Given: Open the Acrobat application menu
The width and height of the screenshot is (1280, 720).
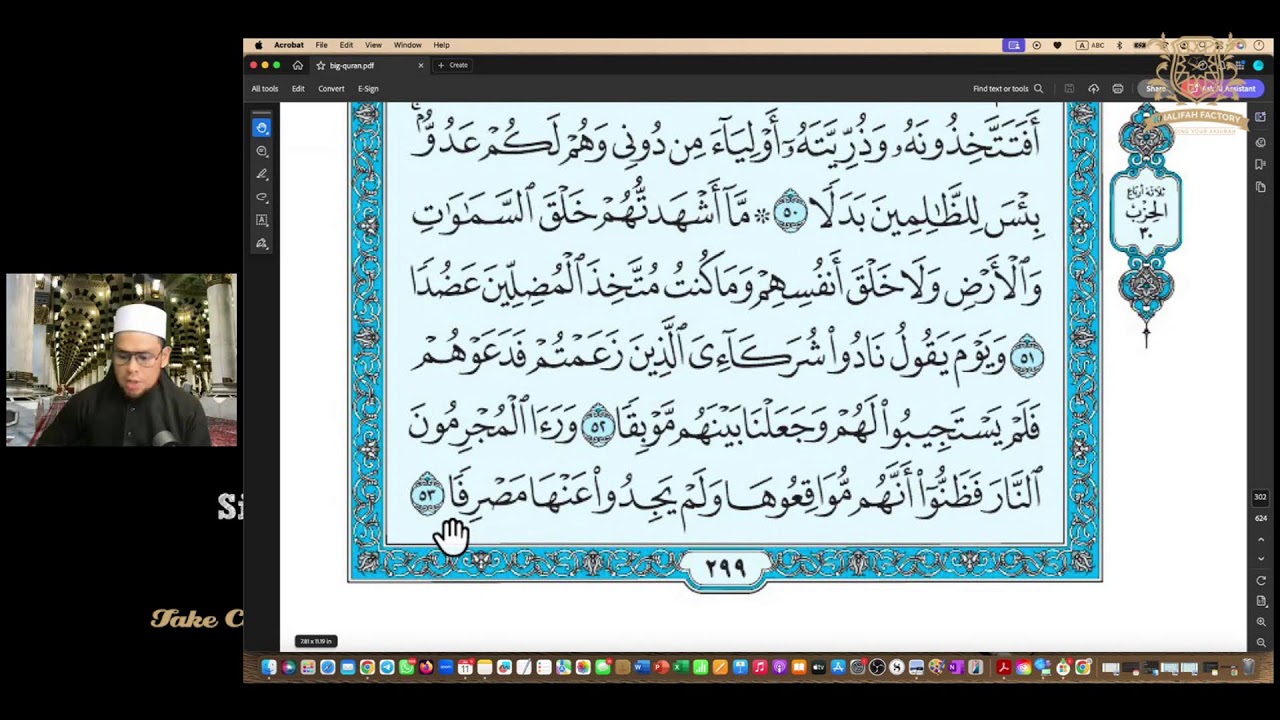Looking at the screenshot, I should (289, 45).
